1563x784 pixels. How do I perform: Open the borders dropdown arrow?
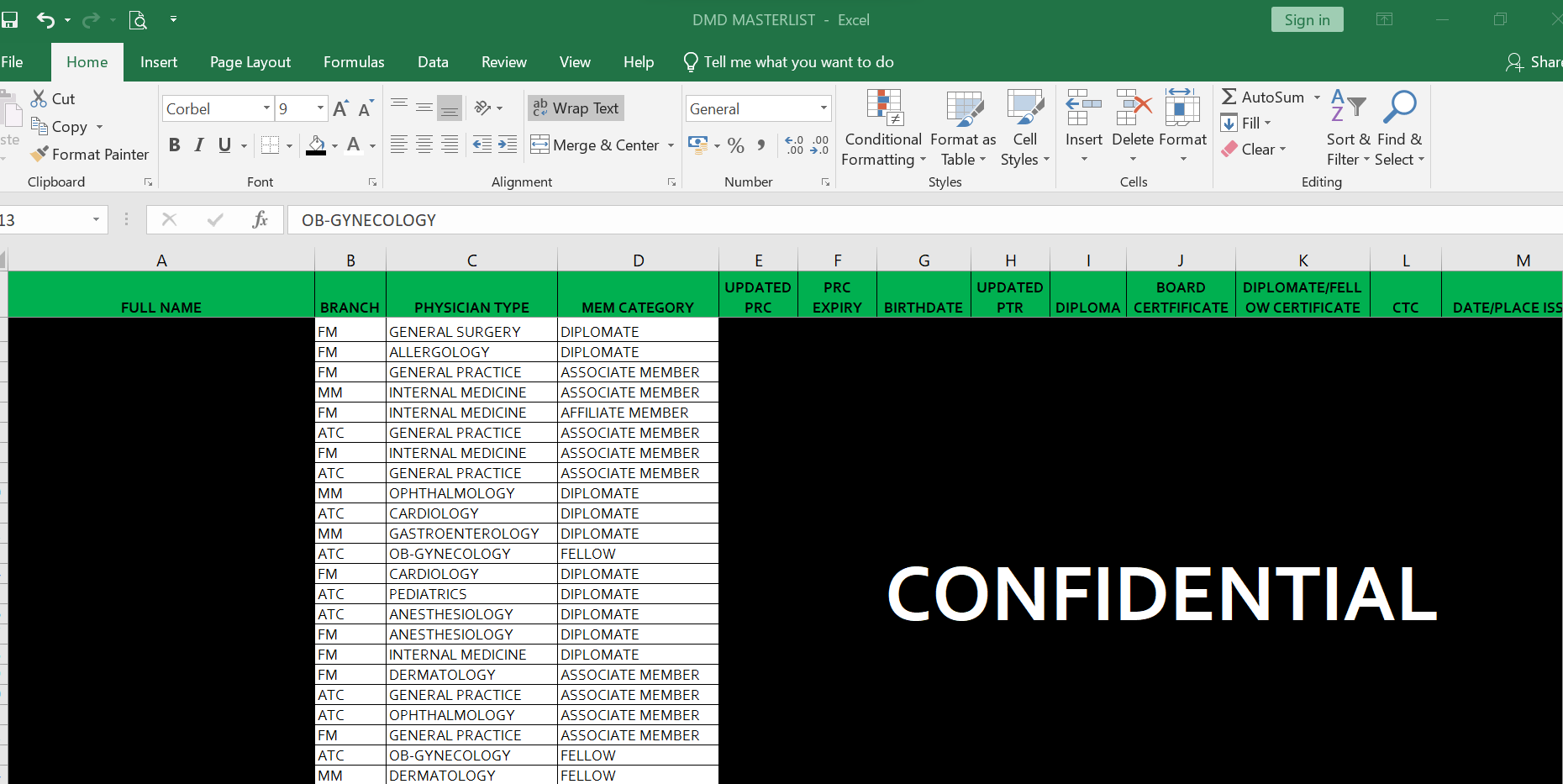click(x=289, y=145)
